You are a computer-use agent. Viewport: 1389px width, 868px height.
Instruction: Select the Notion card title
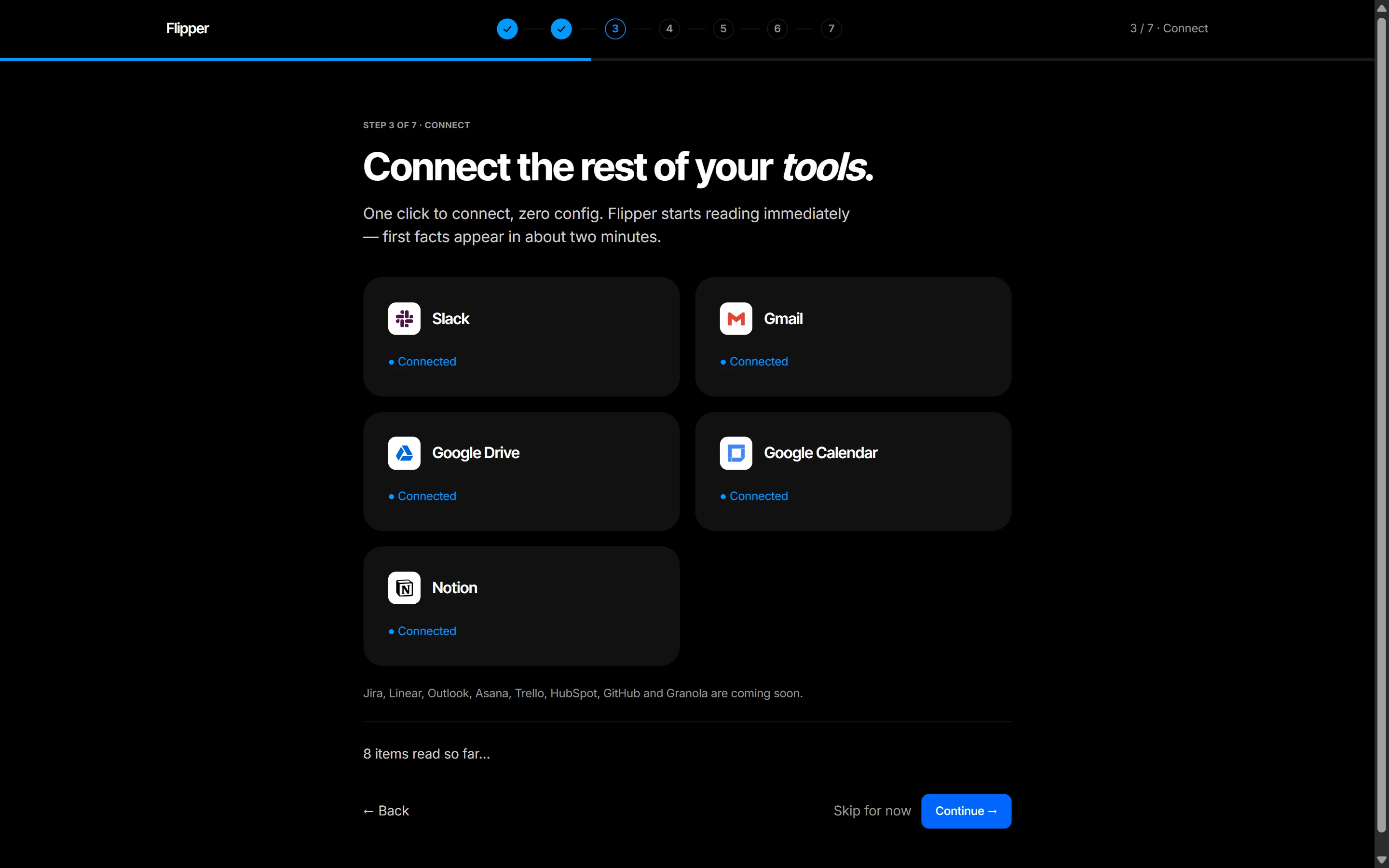[x=455, y=588]
